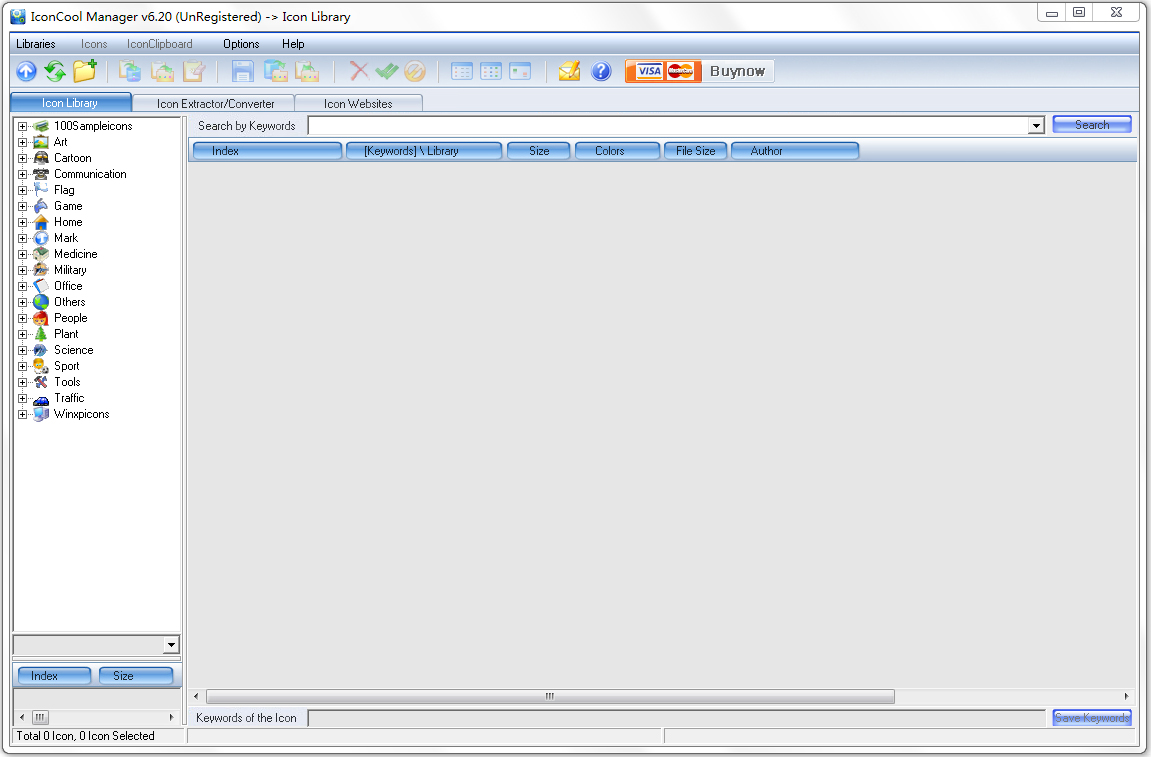The height and width of the screenshot is (757, 1151).
Task: Click the red X delete icon
Action: 358,70
